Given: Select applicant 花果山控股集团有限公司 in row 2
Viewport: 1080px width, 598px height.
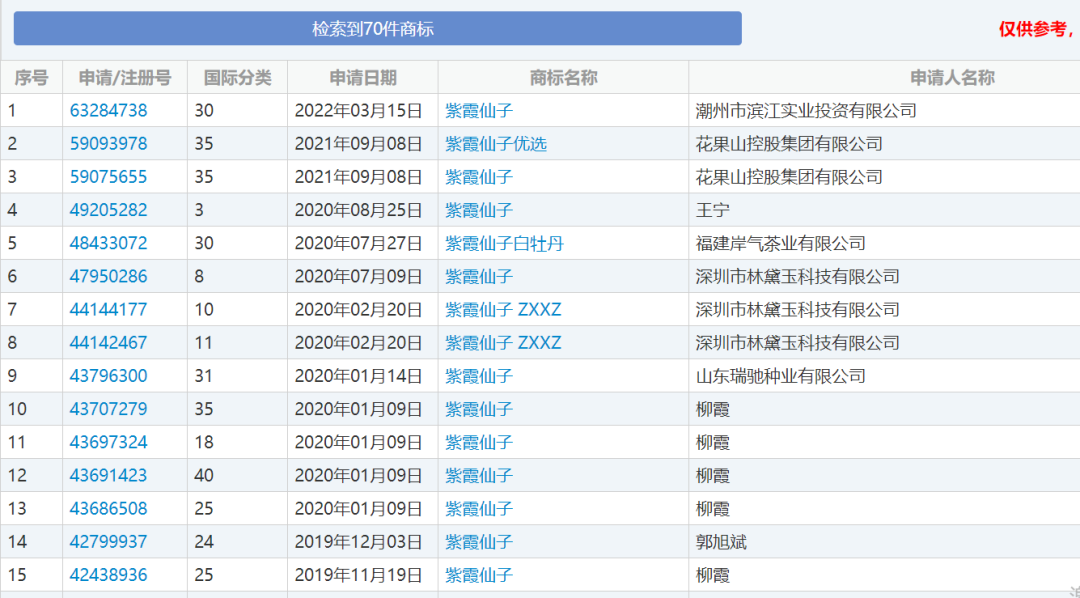Looking at the screenshot, I should [x=789, y=143].
